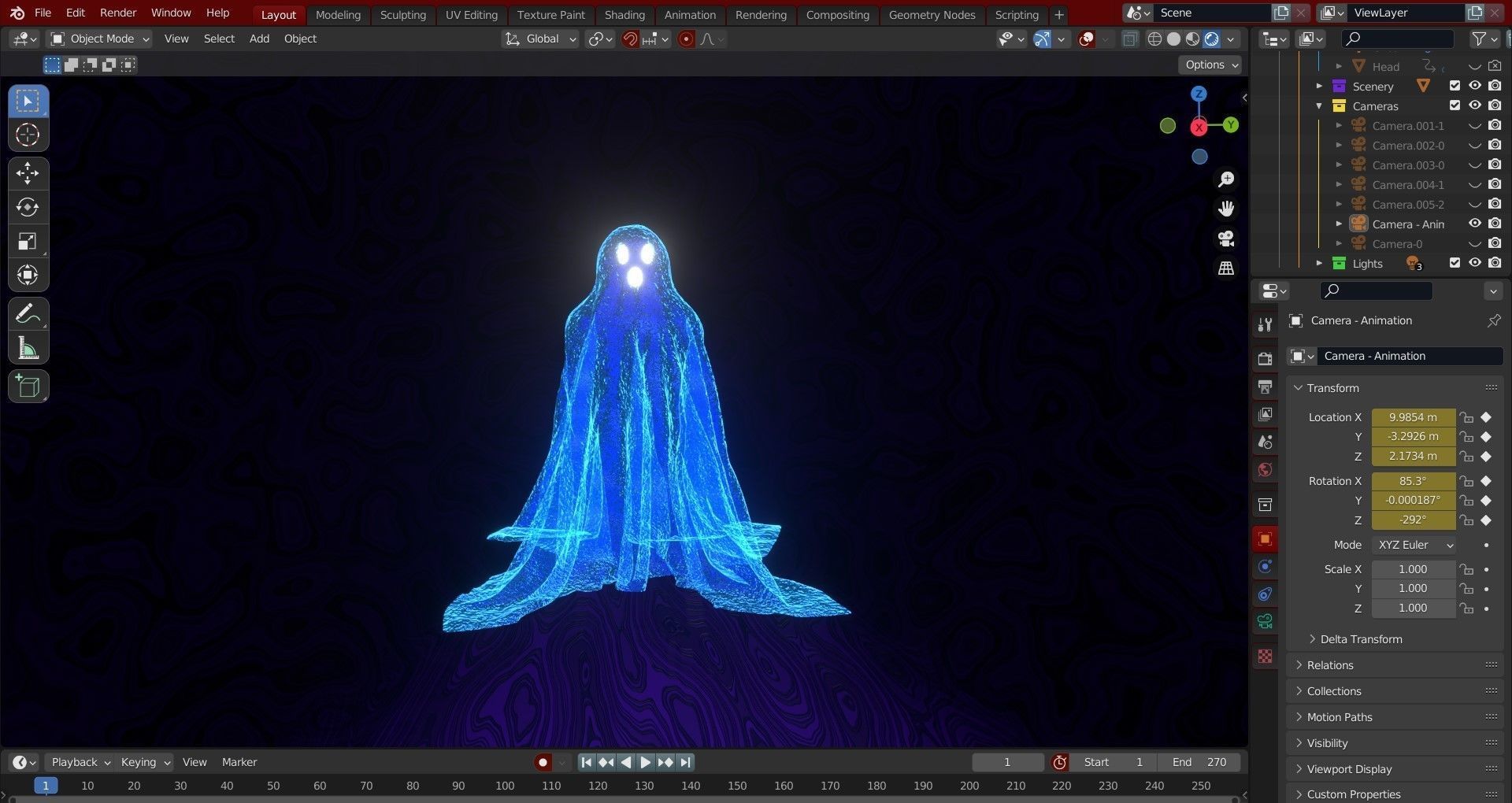Open Global transform orientation dropdown

click(x=540, y=39)
